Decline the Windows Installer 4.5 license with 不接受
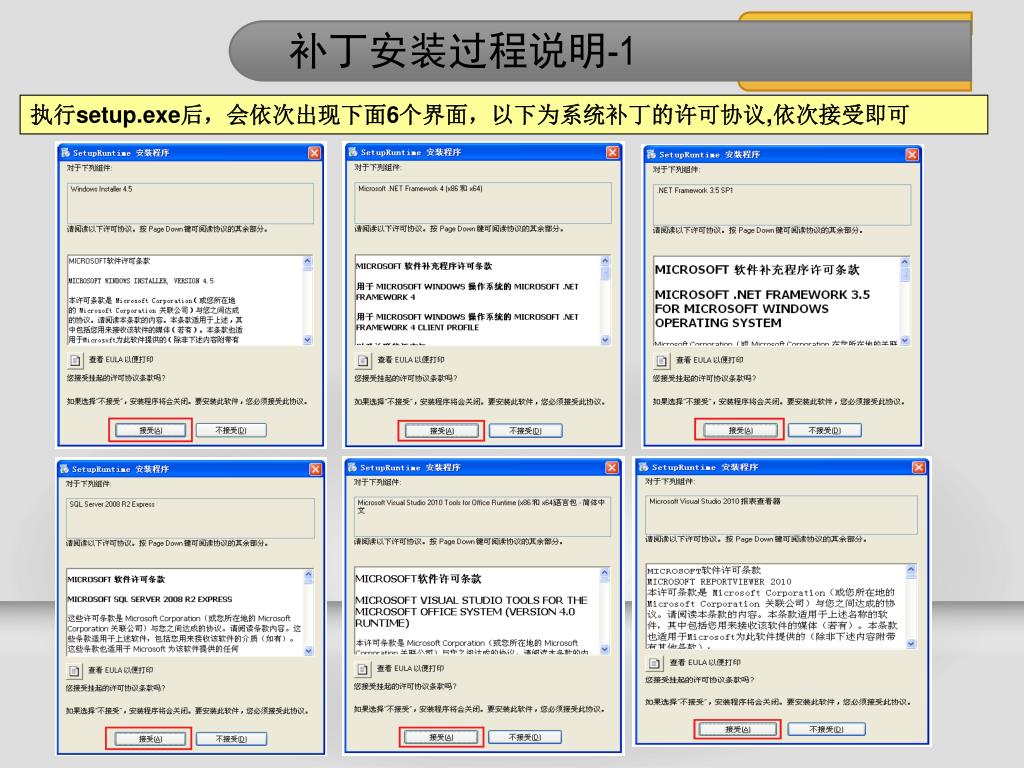 231,430
